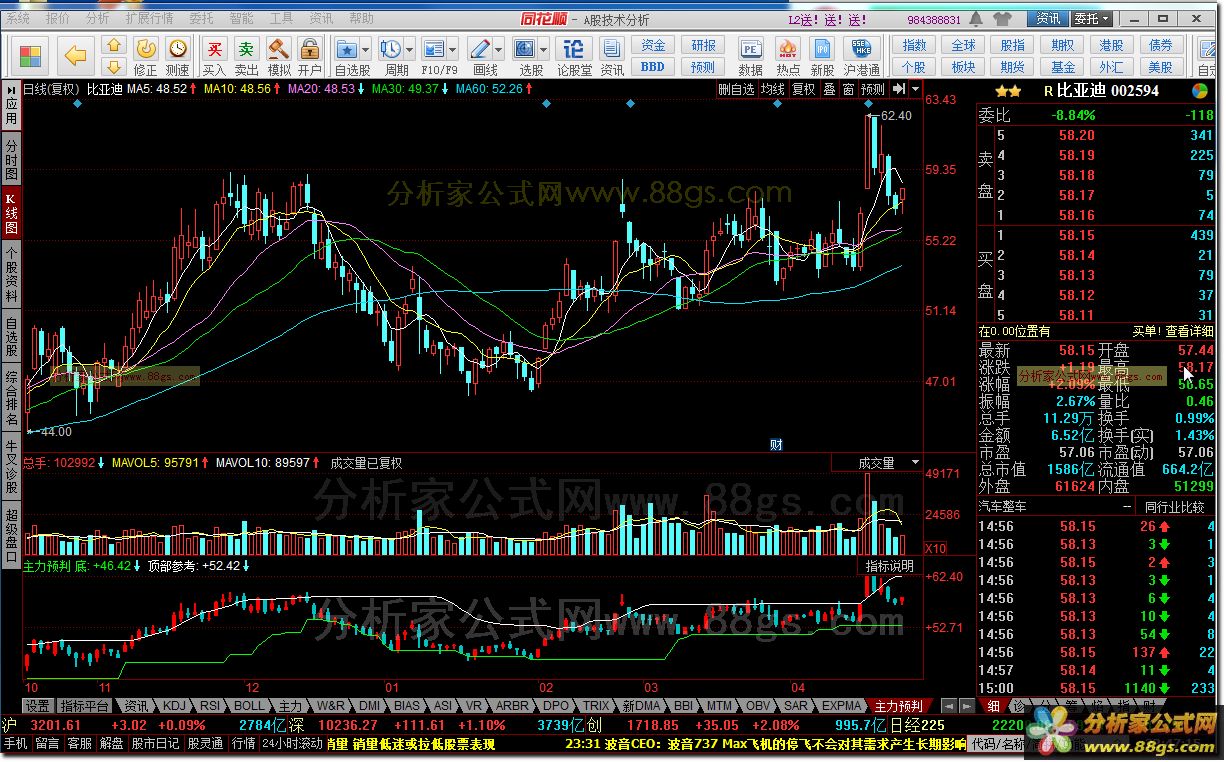This screenshot has width=1226, height=762.
Task: Click the 开户 account lock icon
Action: click(310, 48)
